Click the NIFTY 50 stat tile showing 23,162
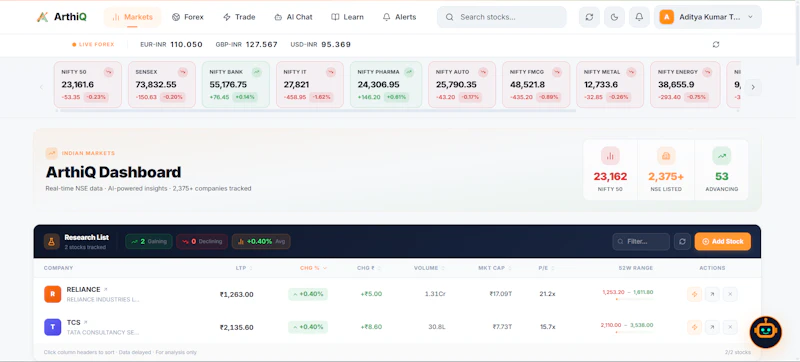The width and height of the screenshot is (800, 362). click(610, 170)
